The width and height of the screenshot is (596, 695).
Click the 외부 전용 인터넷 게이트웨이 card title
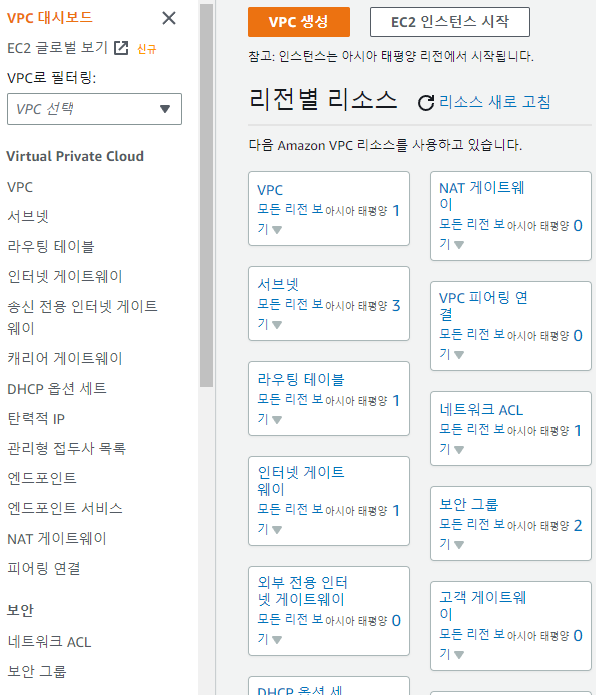click(303, 591)
